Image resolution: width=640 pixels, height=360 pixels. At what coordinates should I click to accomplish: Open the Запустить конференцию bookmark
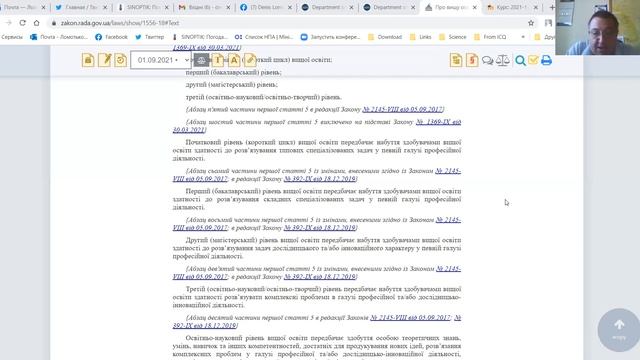coord(330,37)
